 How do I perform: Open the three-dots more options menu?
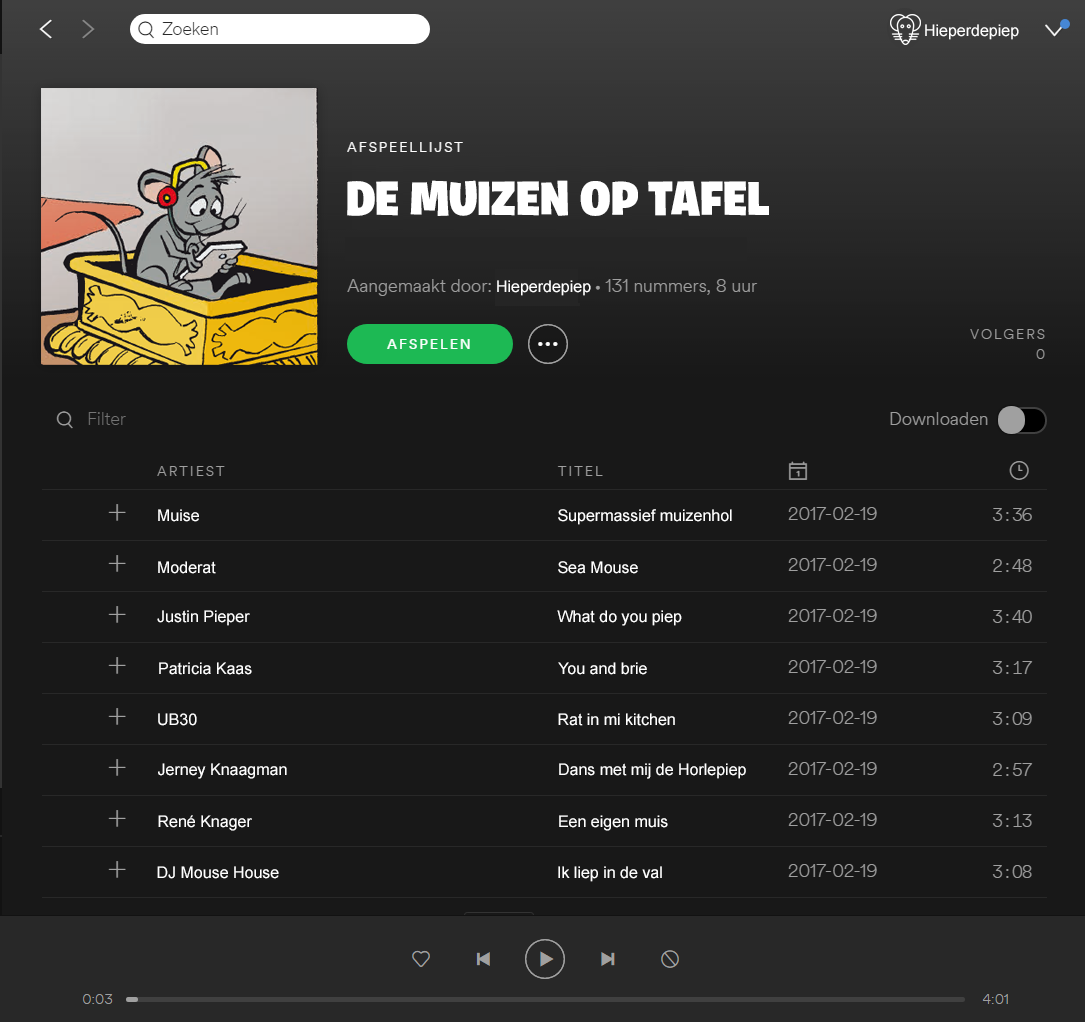(547, 344)
